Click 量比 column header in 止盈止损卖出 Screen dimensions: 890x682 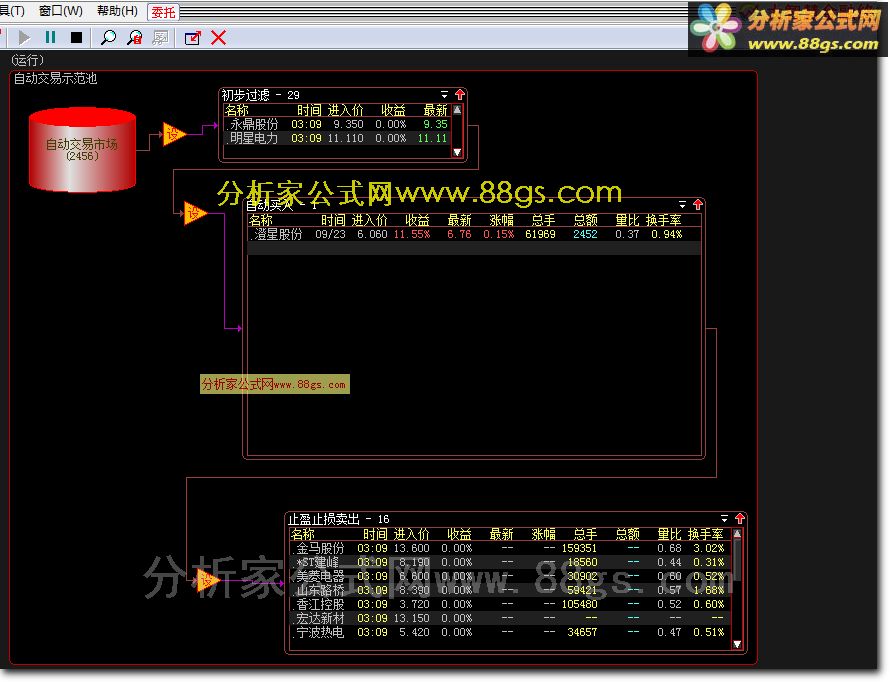tap(669, 534)
